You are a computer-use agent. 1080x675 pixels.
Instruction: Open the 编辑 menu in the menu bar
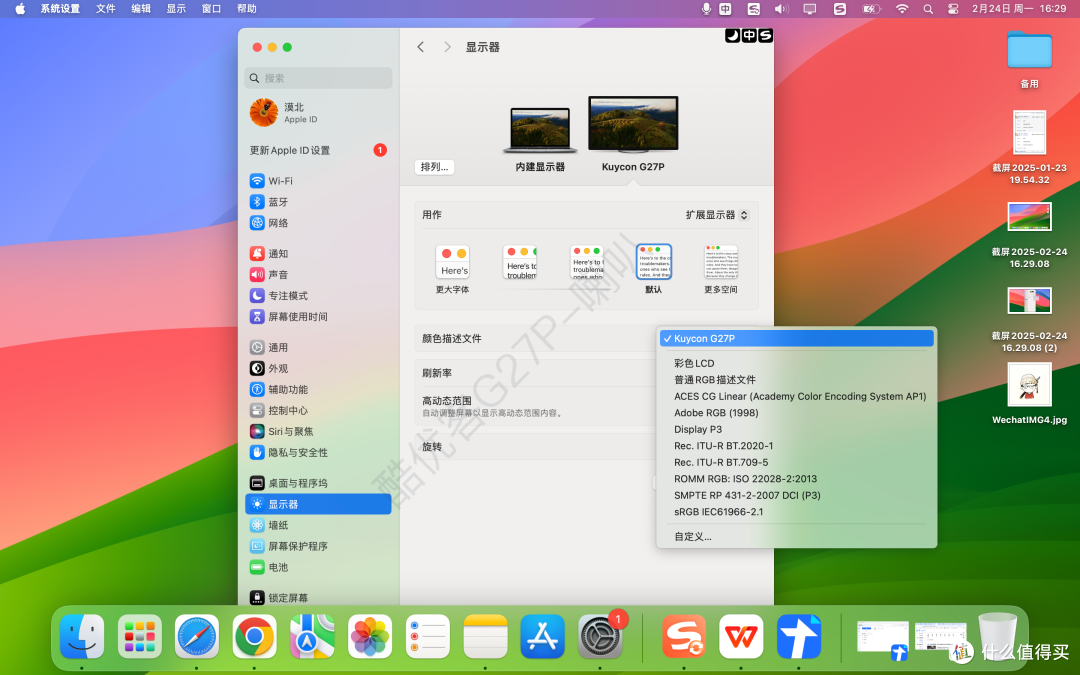(x=140, y=8)
